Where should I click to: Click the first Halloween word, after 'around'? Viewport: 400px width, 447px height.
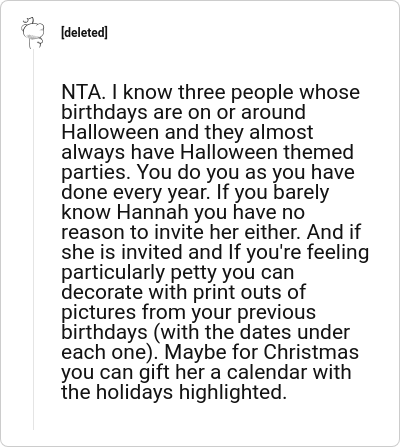pyautogui.click(x=110, y=132)
